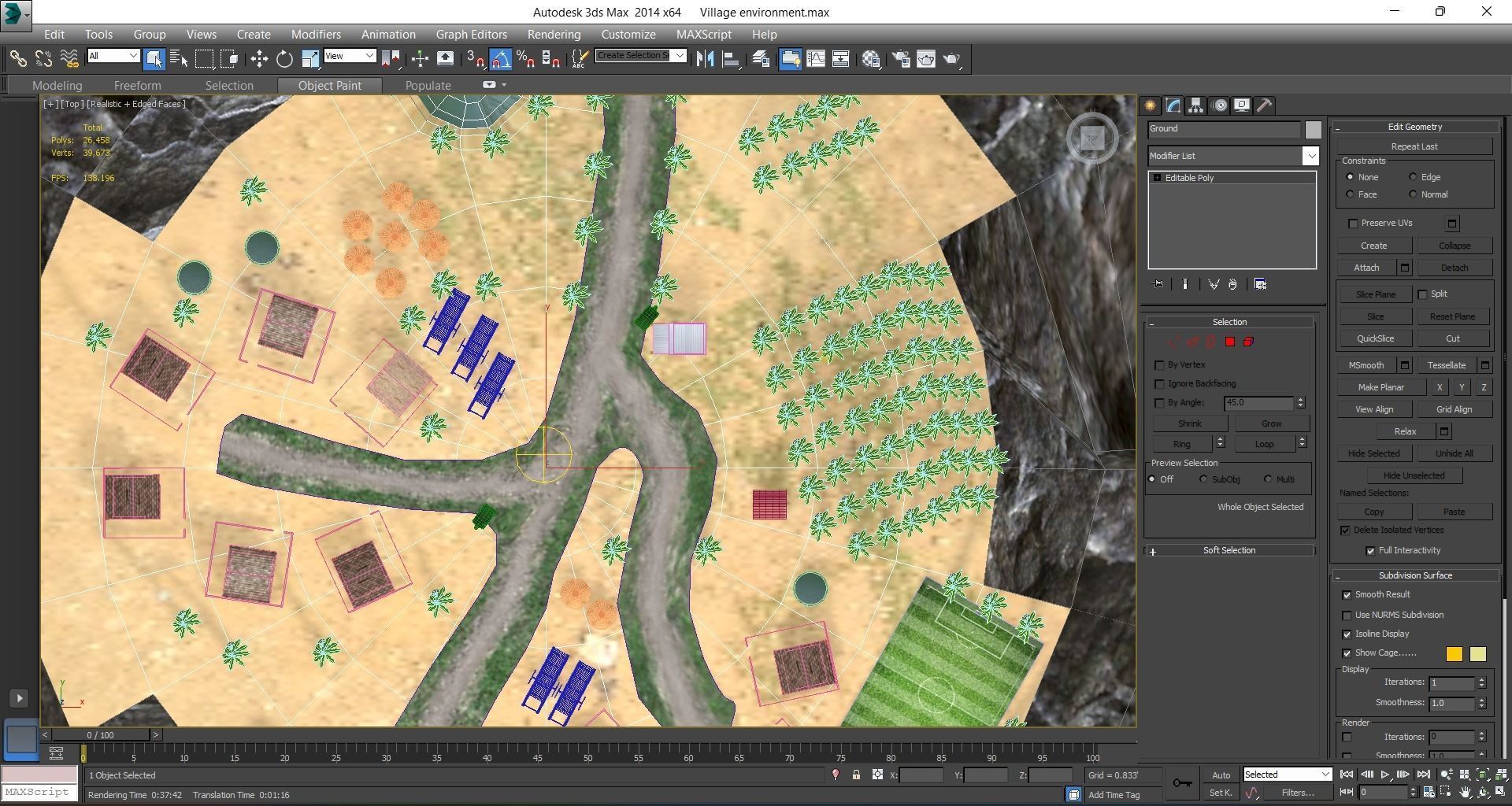Tick the Preserve UVs checkbox
Image resolution: width=1512 pixels, height=806 pixels.
tap(1353, 224)
